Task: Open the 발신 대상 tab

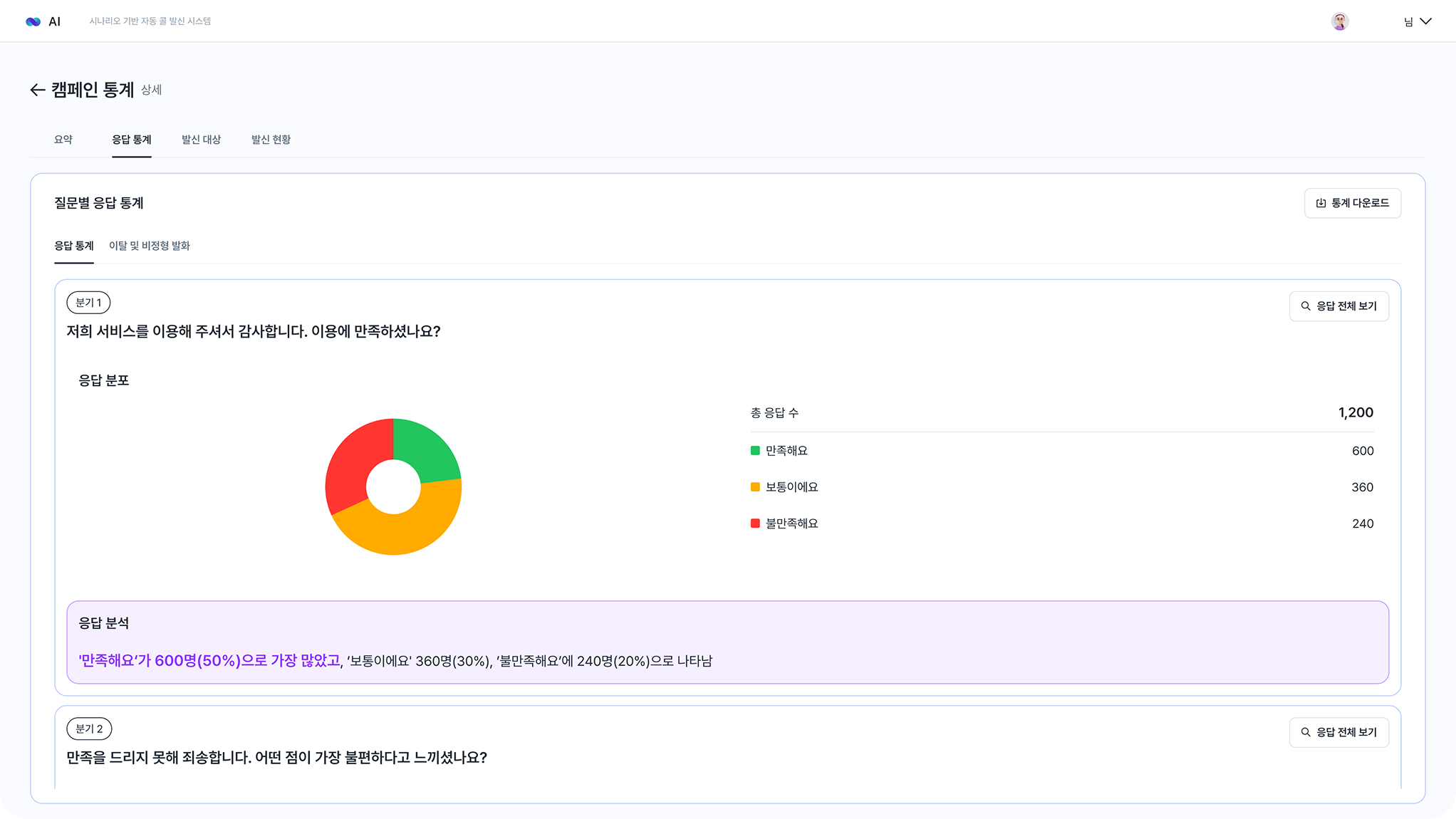Action: point(201,140)
